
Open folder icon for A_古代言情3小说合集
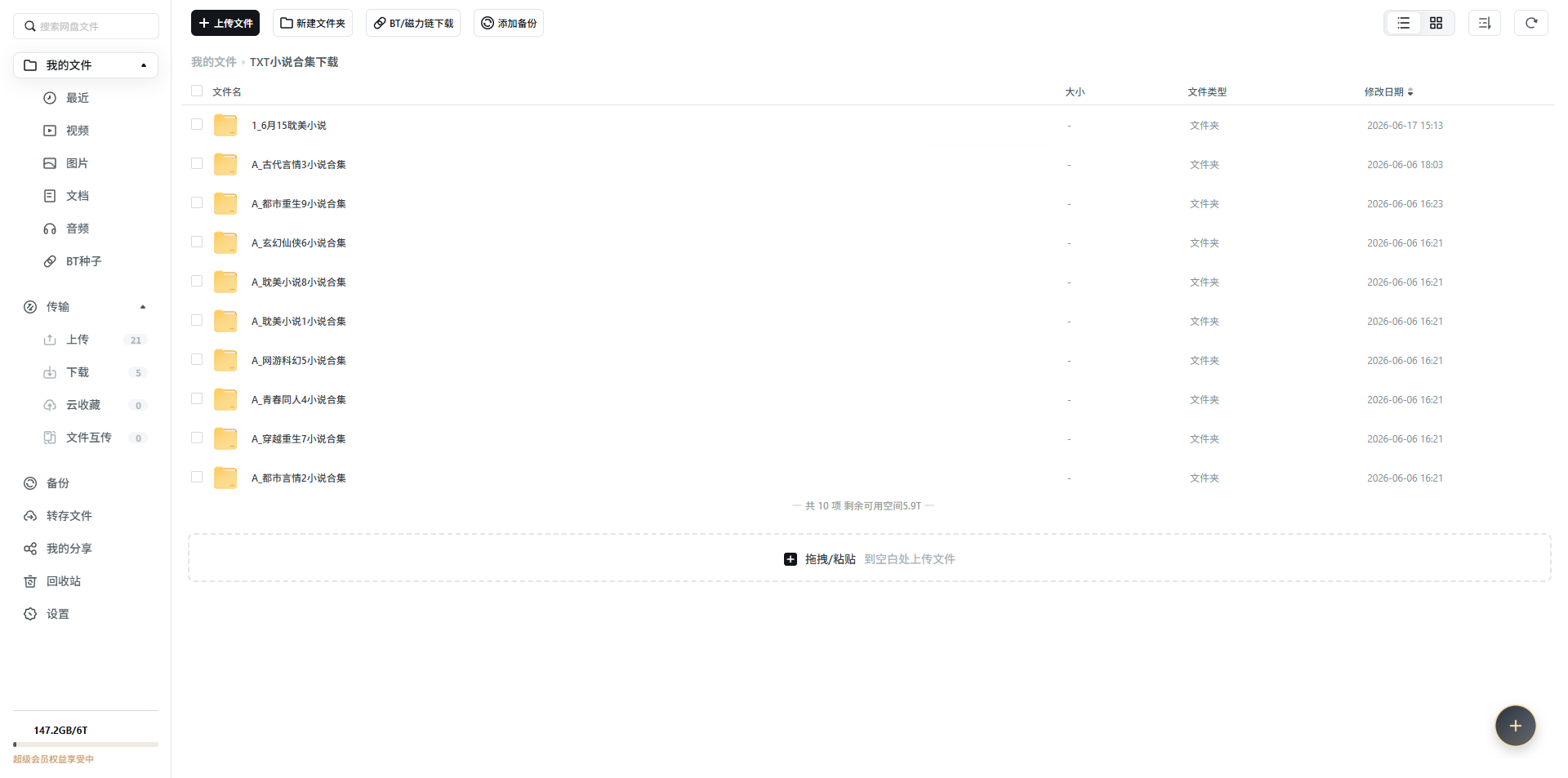pos(225,164)
